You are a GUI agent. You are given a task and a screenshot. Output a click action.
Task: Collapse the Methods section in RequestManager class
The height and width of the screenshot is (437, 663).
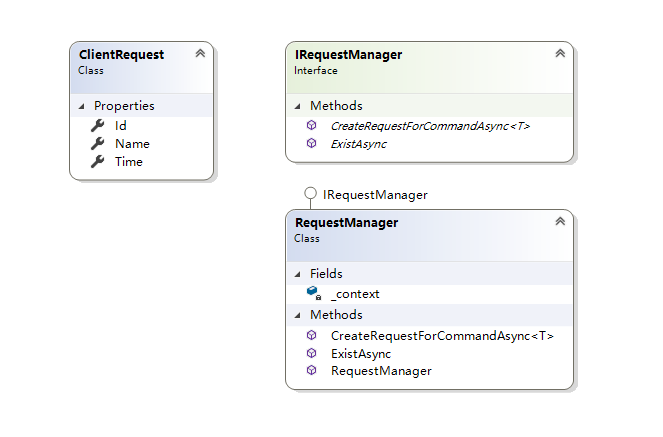[x=297, y=315]
